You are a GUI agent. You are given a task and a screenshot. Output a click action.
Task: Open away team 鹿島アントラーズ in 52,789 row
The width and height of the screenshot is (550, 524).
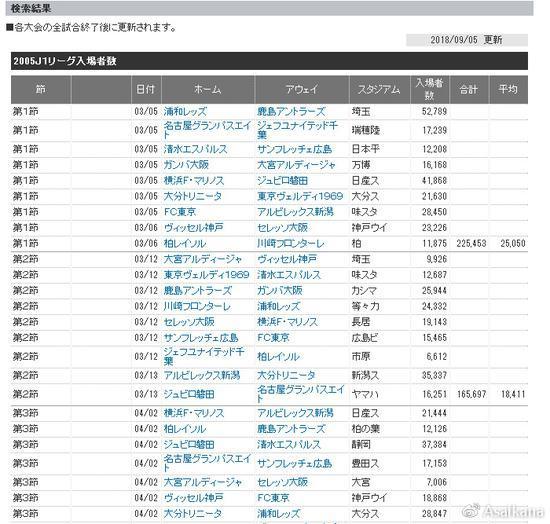[x=291, y=112]
